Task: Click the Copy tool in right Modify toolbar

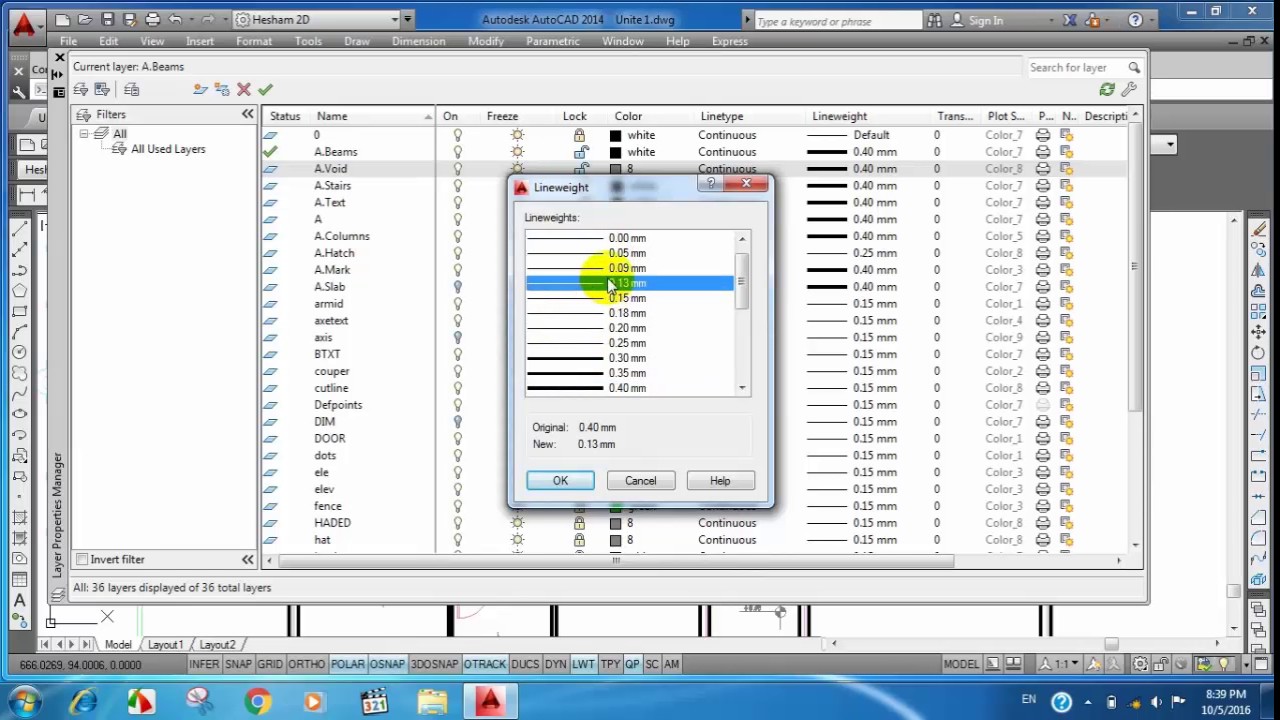Action: pyautogui.click(x=1259, y=250)
